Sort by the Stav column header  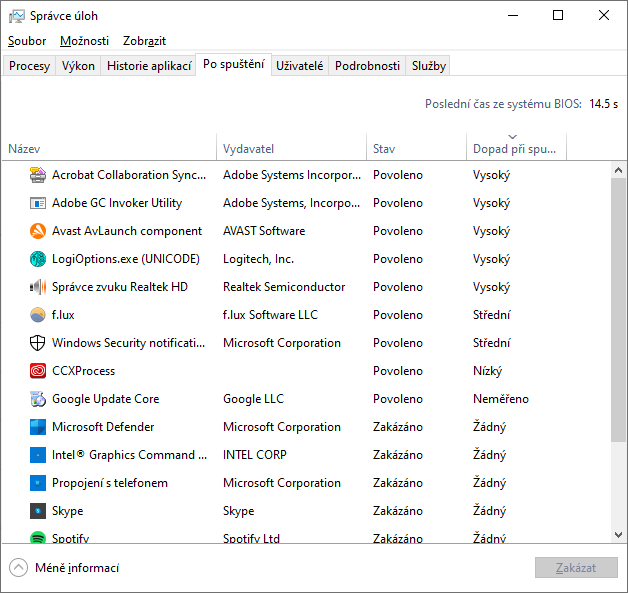click(x=417, y=147)
